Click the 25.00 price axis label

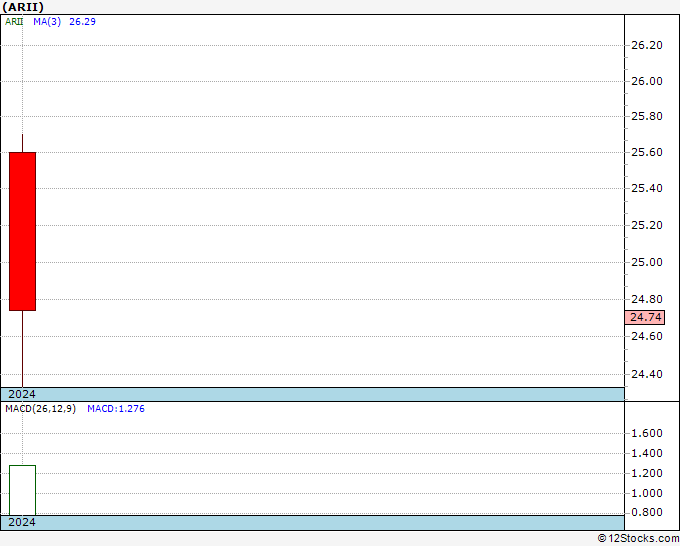pyautogui.click(x=647, y=262)
